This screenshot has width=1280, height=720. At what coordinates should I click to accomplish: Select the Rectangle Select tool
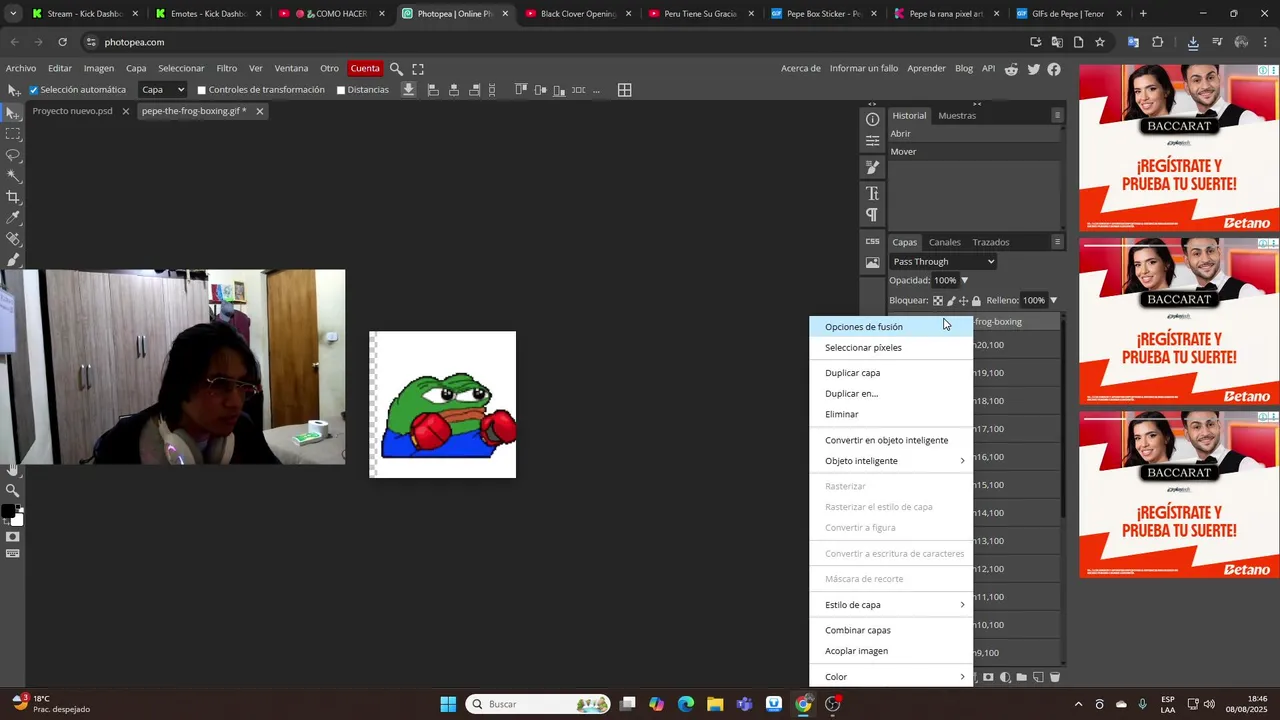pos(13,134)
